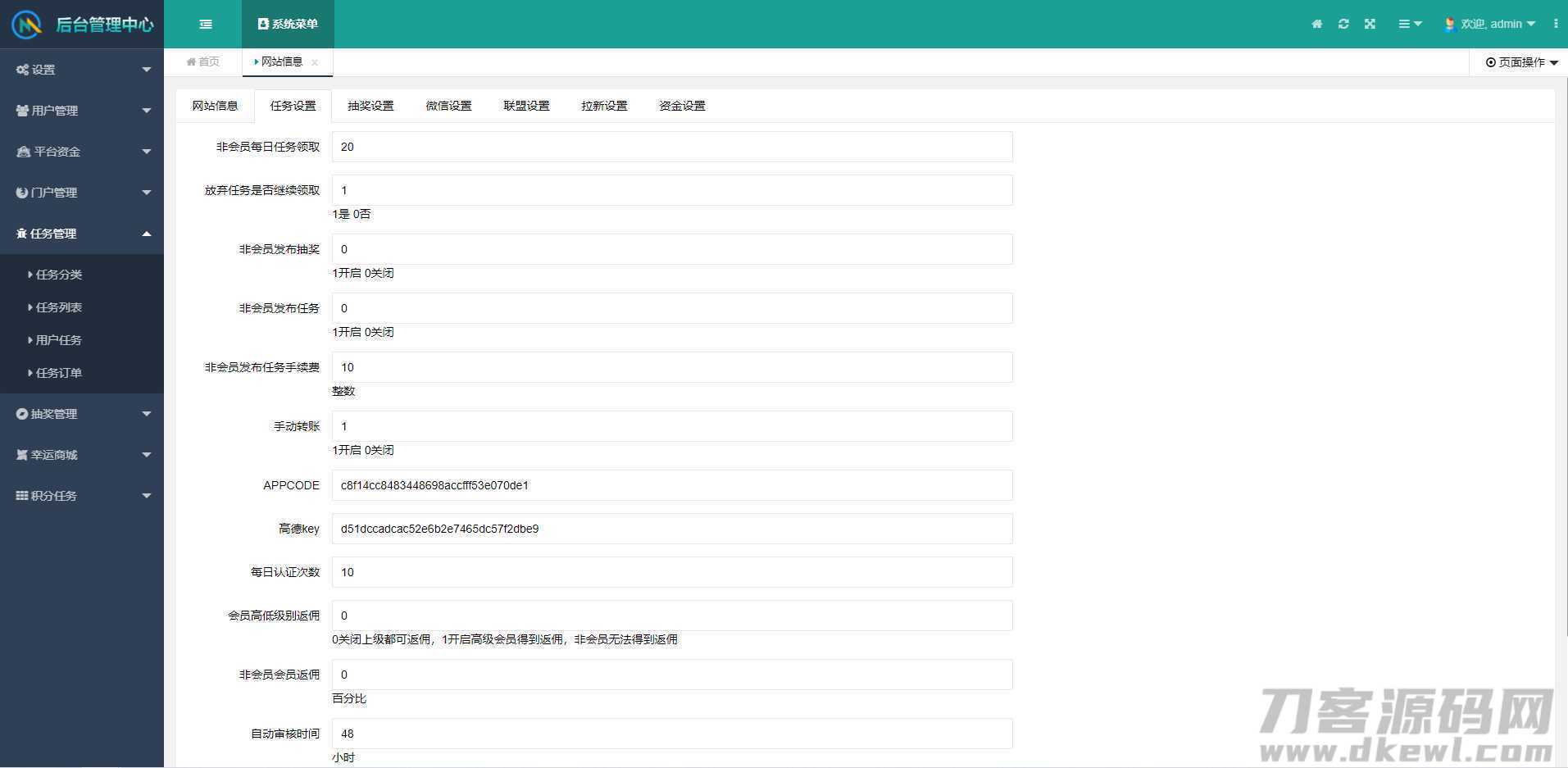
Task: Open 任务分类 in the sidebar
Action: click(x=82, y=275)
